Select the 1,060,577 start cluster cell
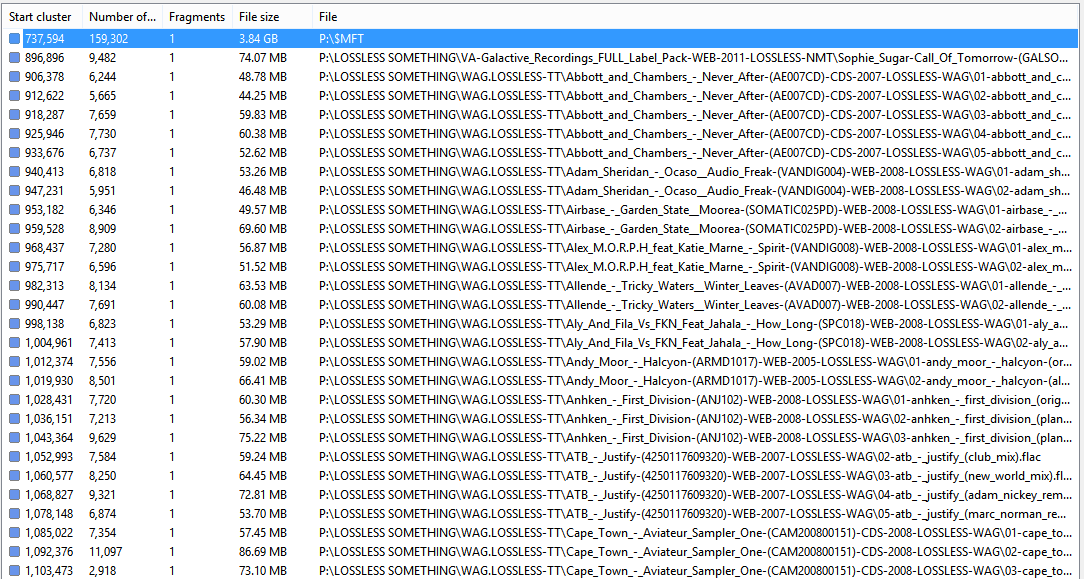Screen dimensions: 1084x579 (x=48, y=475)
